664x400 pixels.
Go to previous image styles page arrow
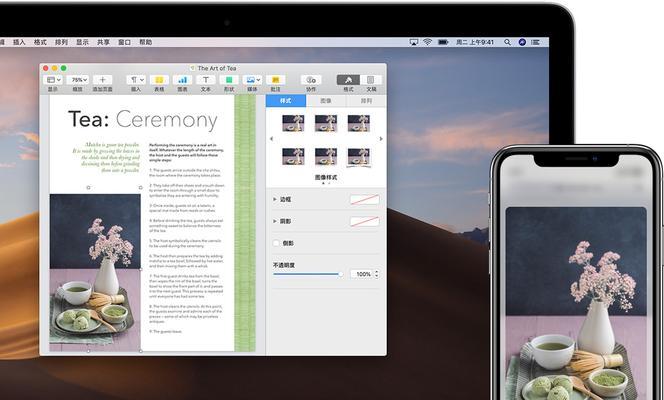pyautogui.click(x=271, y=139)
